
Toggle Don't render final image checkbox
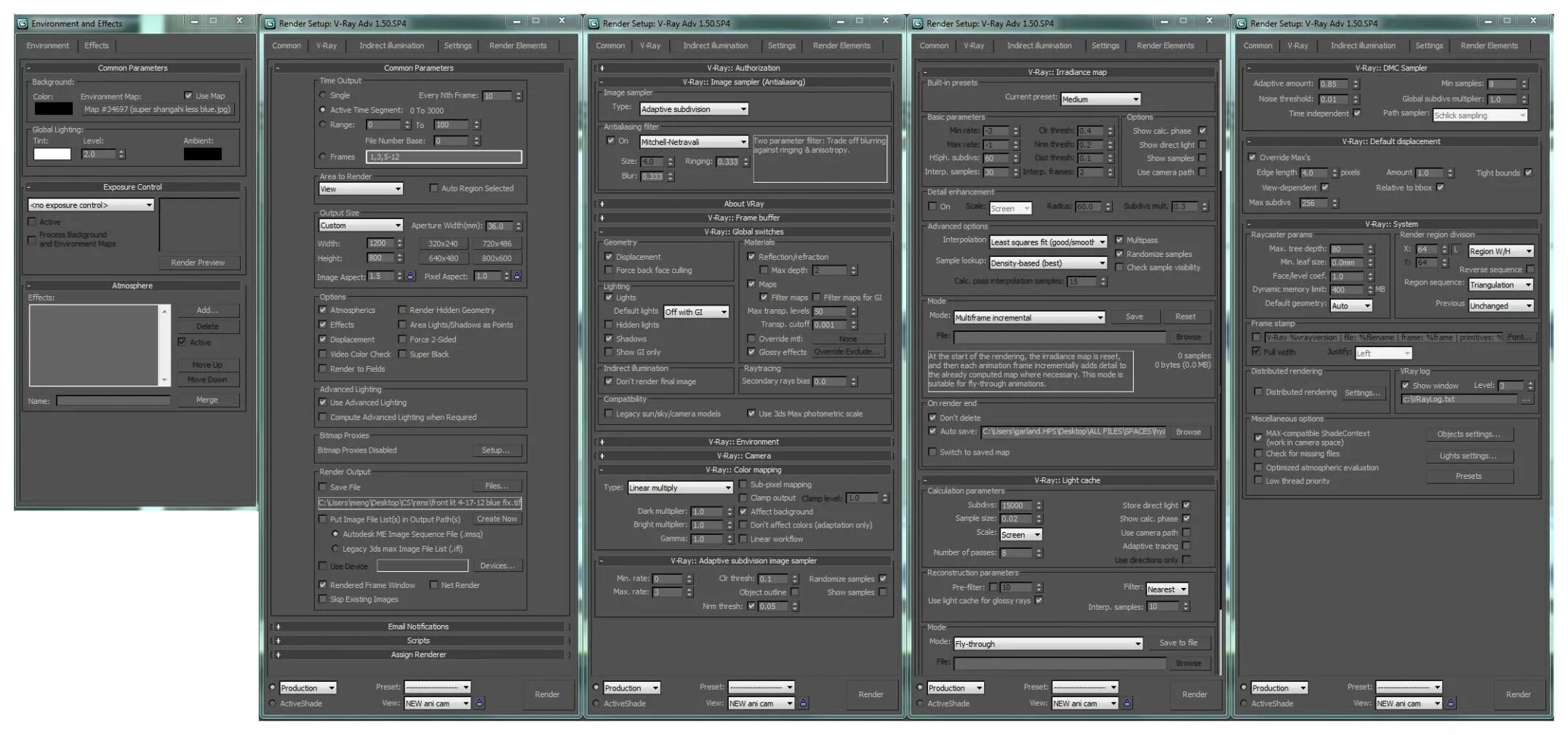(609, 381)
